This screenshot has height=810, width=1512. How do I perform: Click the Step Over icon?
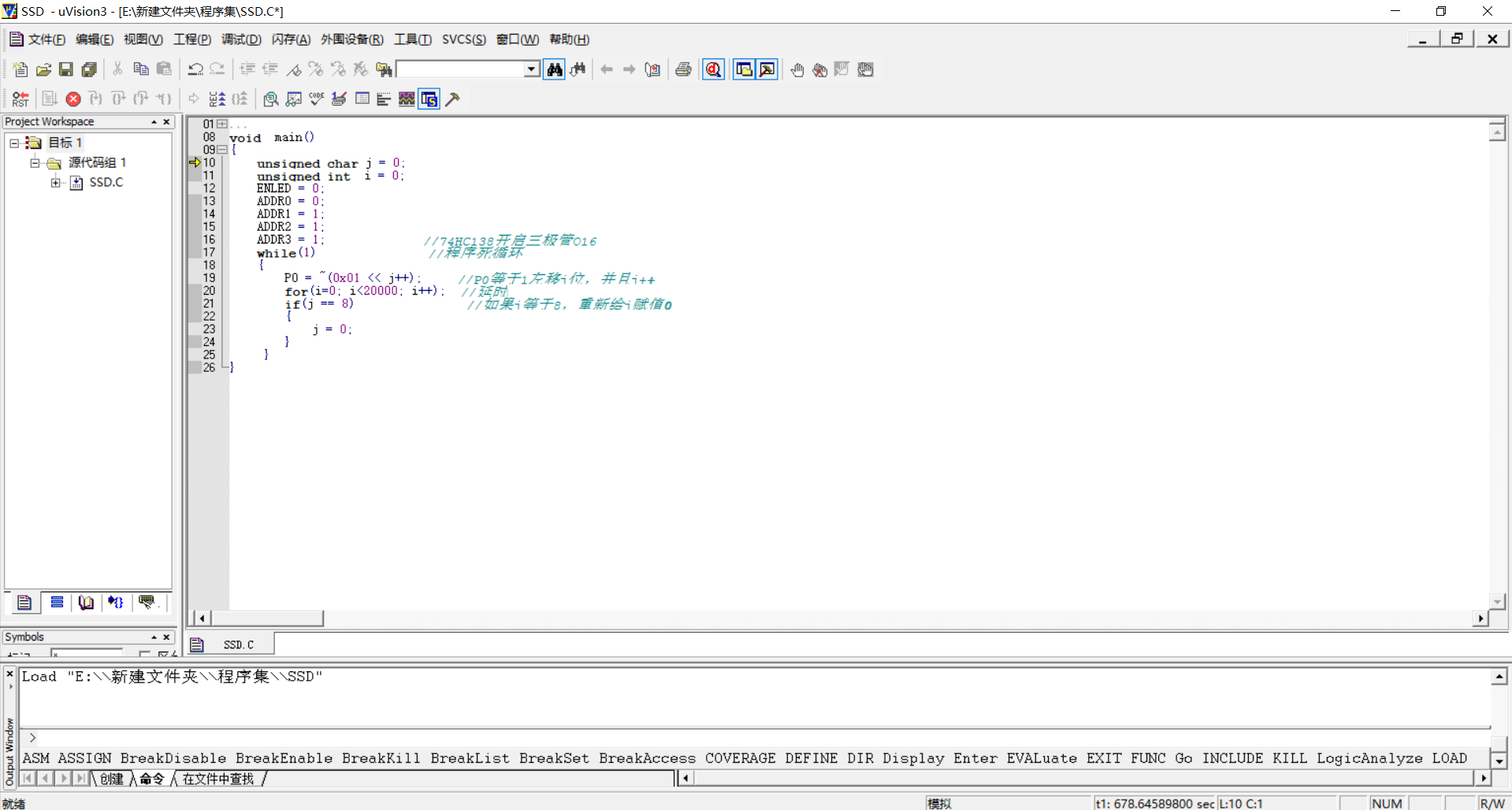118,98
